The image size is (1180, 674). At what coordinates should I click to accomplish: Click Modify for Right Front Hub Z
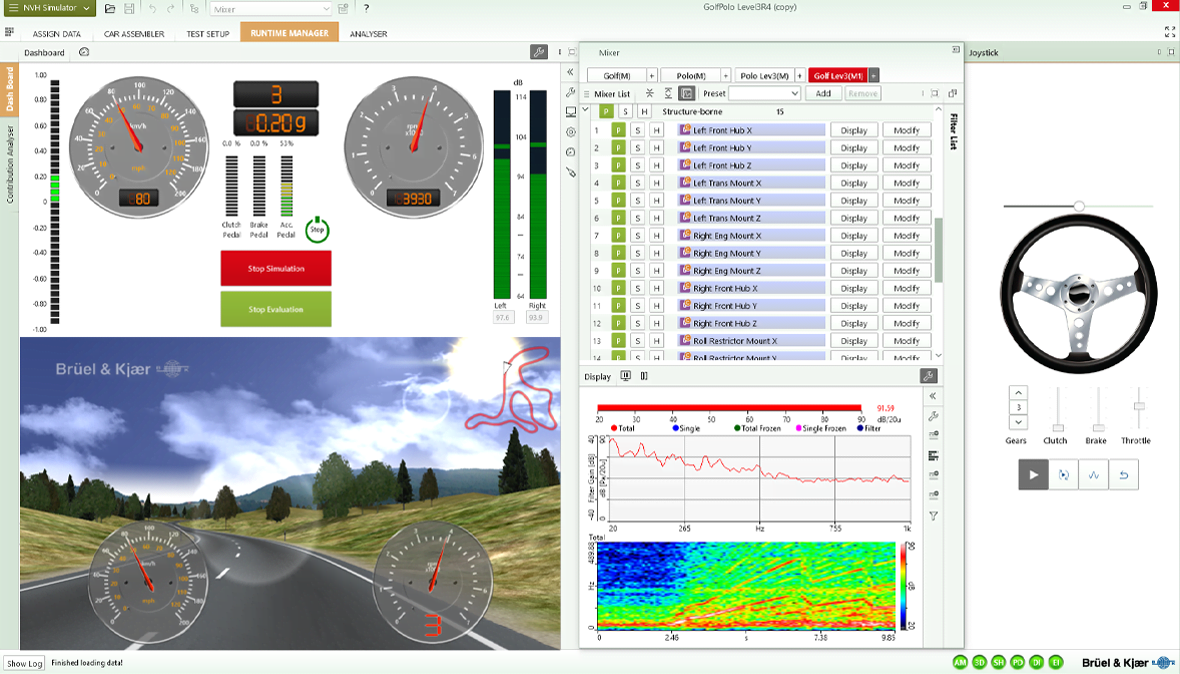click(x=906, y=323)
